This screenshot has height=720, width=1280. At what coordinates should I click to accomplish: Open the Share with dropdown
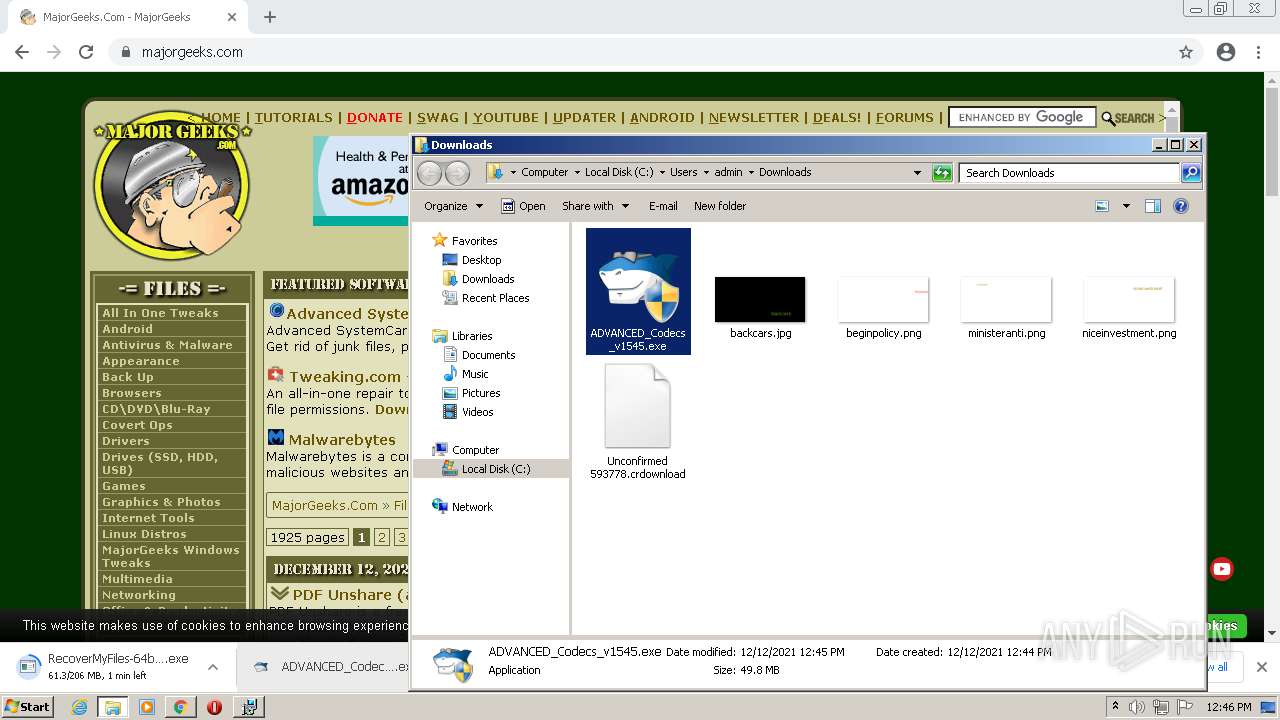[596, 206]
